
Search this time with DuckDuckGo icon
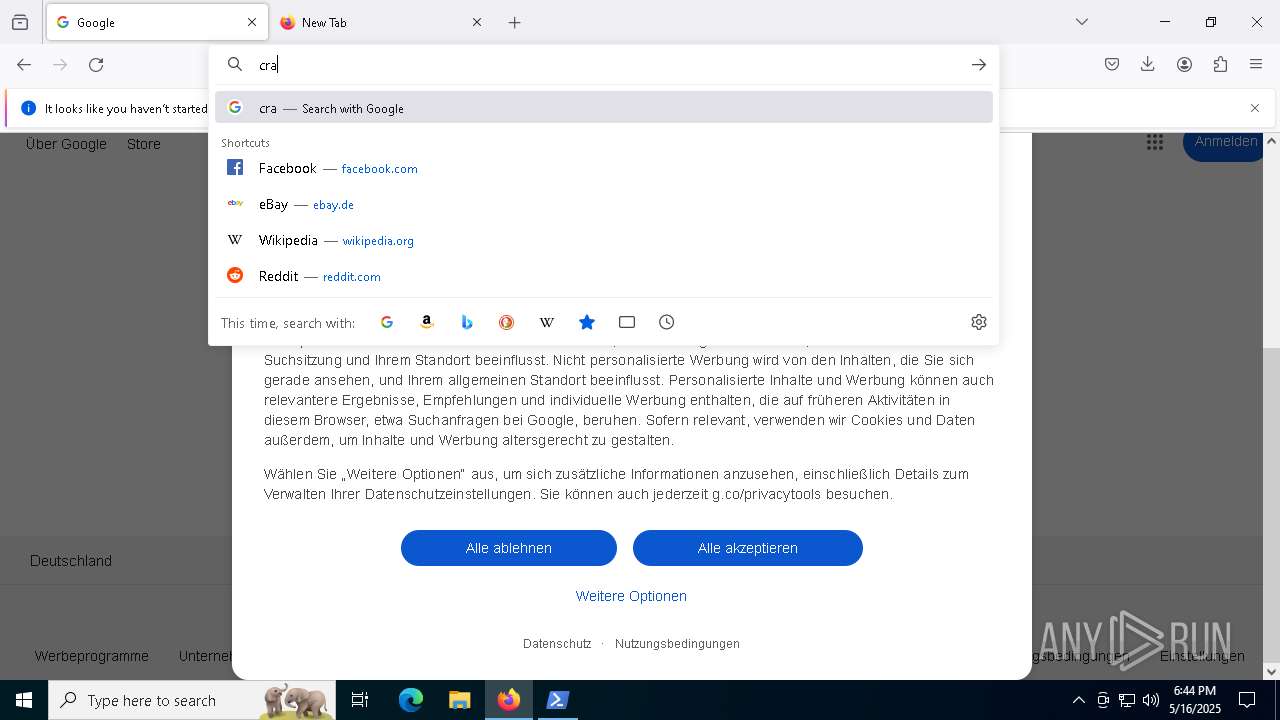tap(507, 322)
